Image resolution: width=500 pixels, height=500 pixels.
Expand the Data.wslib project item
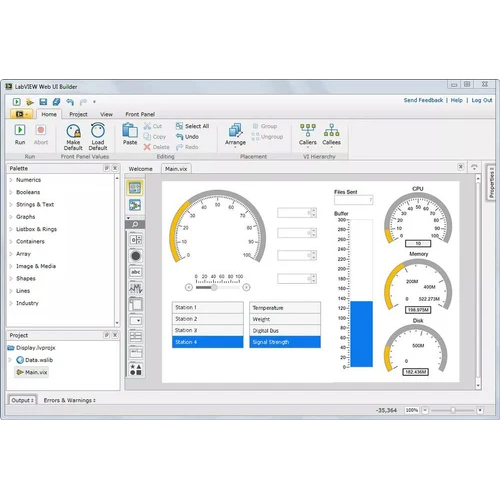tap(10, 360)
